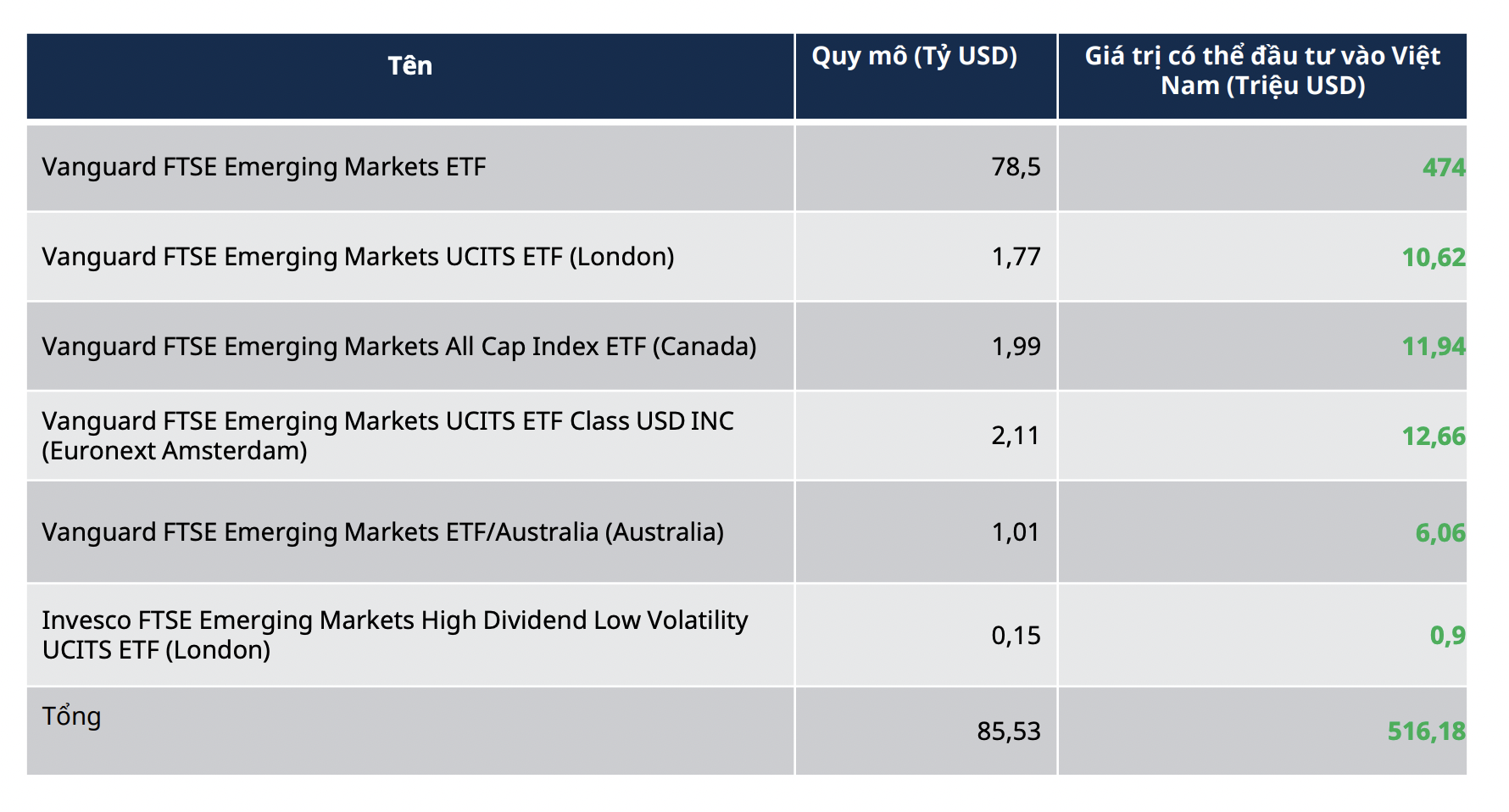This screenshot has height=812, width=1509.
Task: Select the Vanguard FTSE Emerging Markets ETF row name
Action: [x=264, y=167]
